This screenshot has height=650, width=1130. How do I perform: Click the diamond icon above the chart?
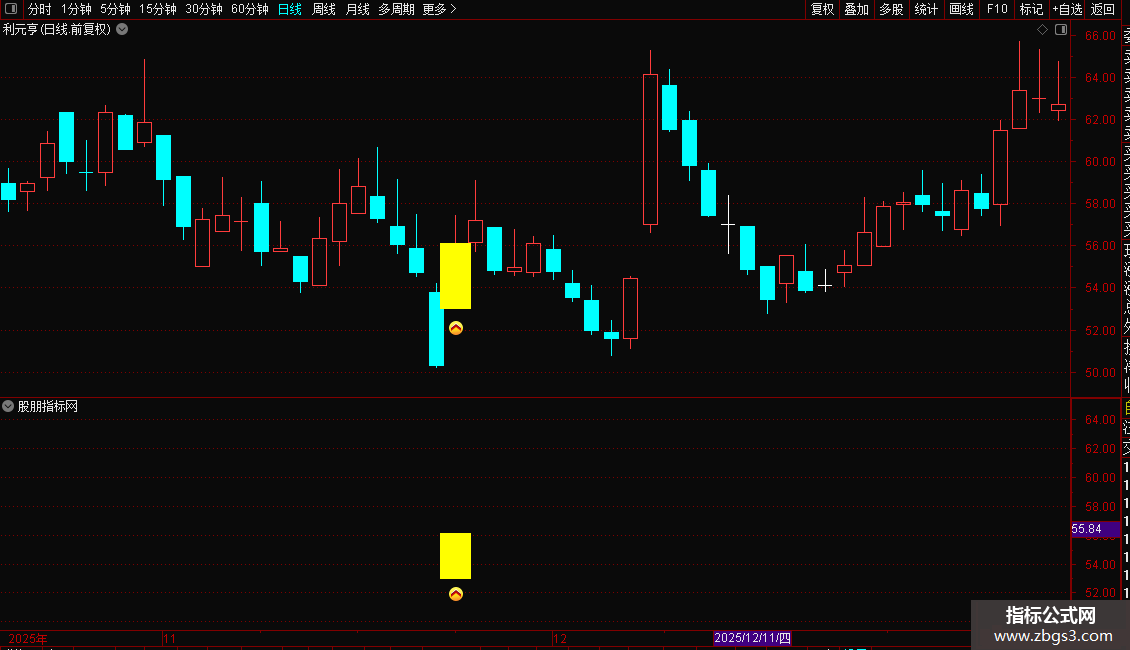1042,30
